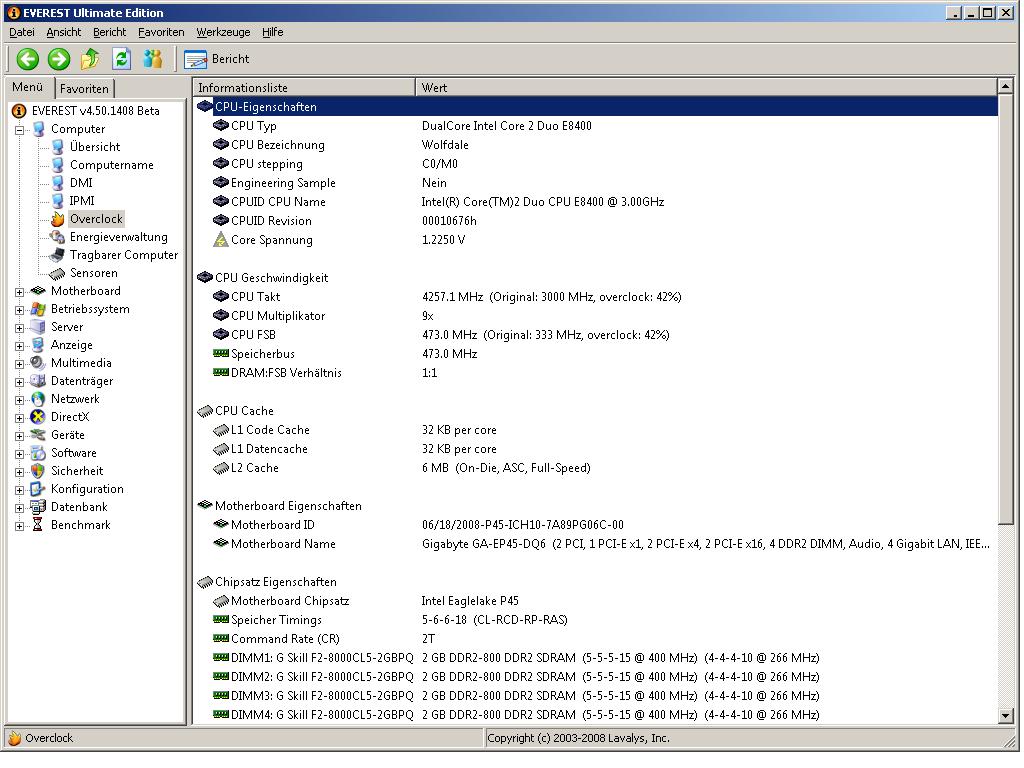Image resolution: width=1024 pixels, height=768 pixels.
Task: Collapse the Computer tree node
Action: click(20, 130)
